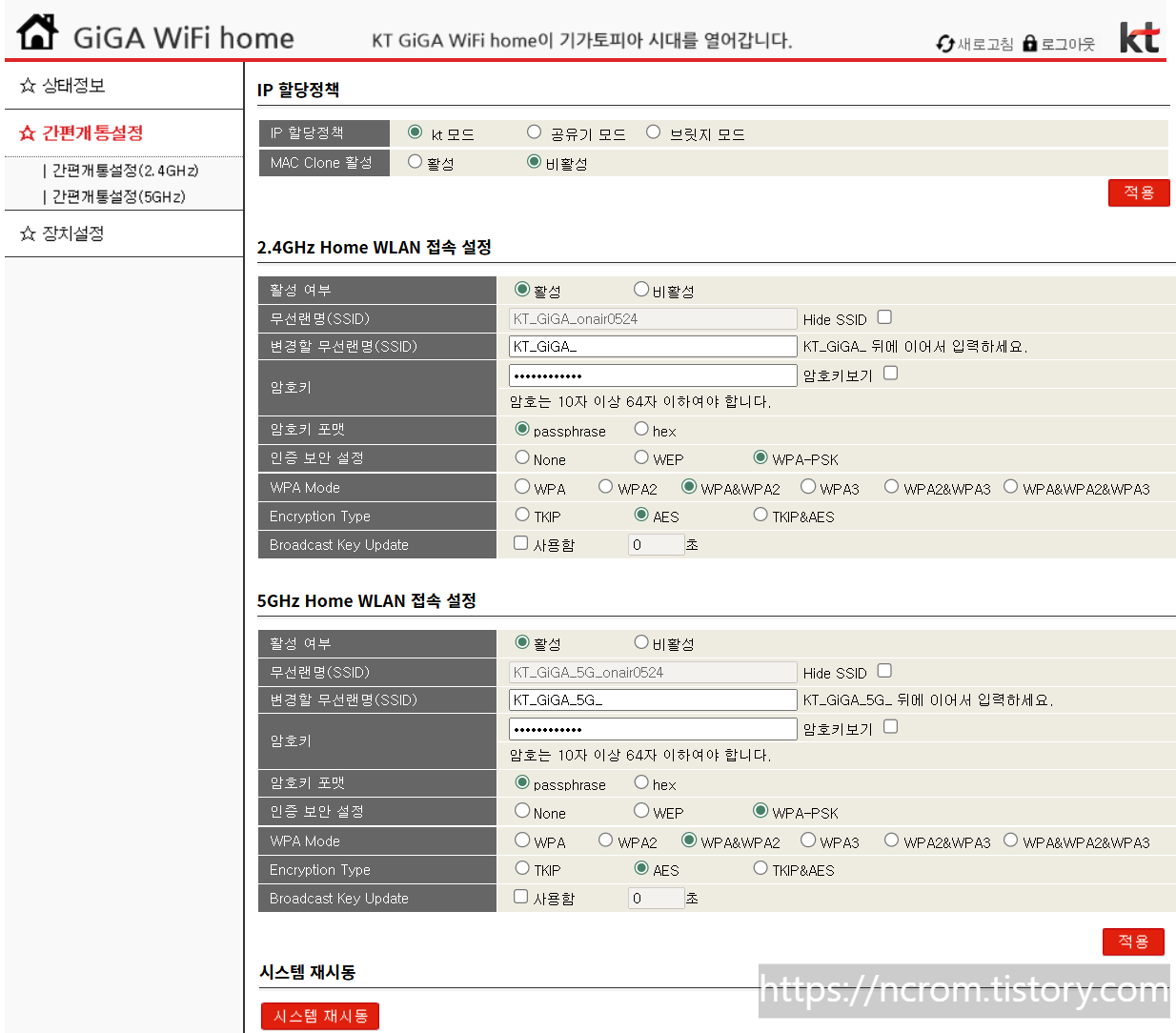Click the GiGA WiFi home title
The width and height of the screenshot is (1176, 1033).
pyautogui.click(x=183, y=38)
